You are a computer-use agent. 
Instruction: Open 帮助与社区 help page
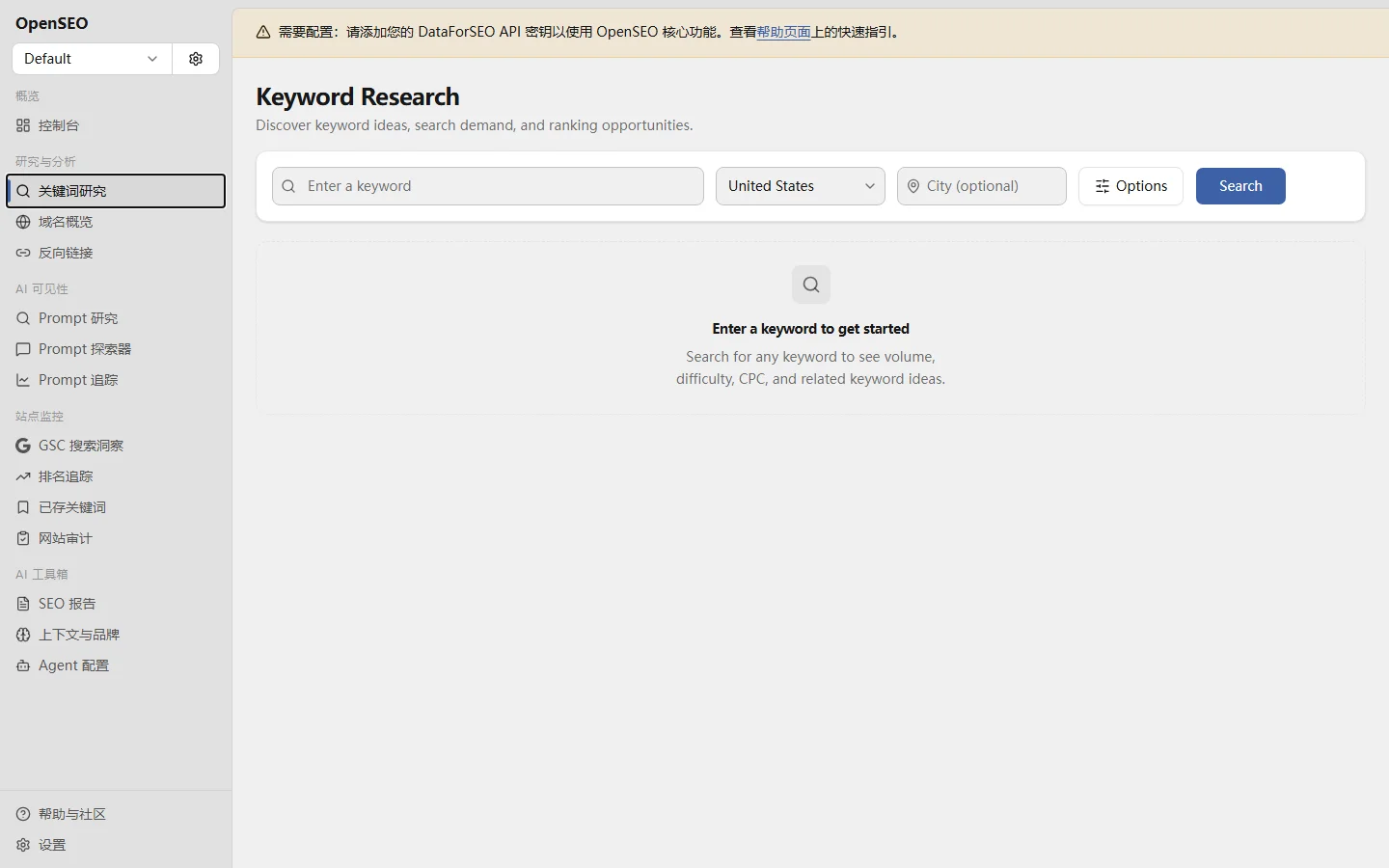[x=116, y=814]
